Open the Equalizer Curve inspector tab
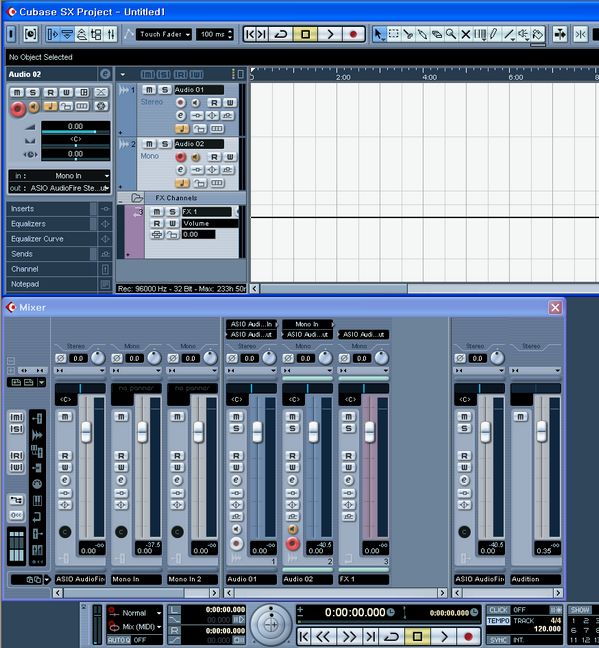Screen dimensions: 599x648 [52, 239]
